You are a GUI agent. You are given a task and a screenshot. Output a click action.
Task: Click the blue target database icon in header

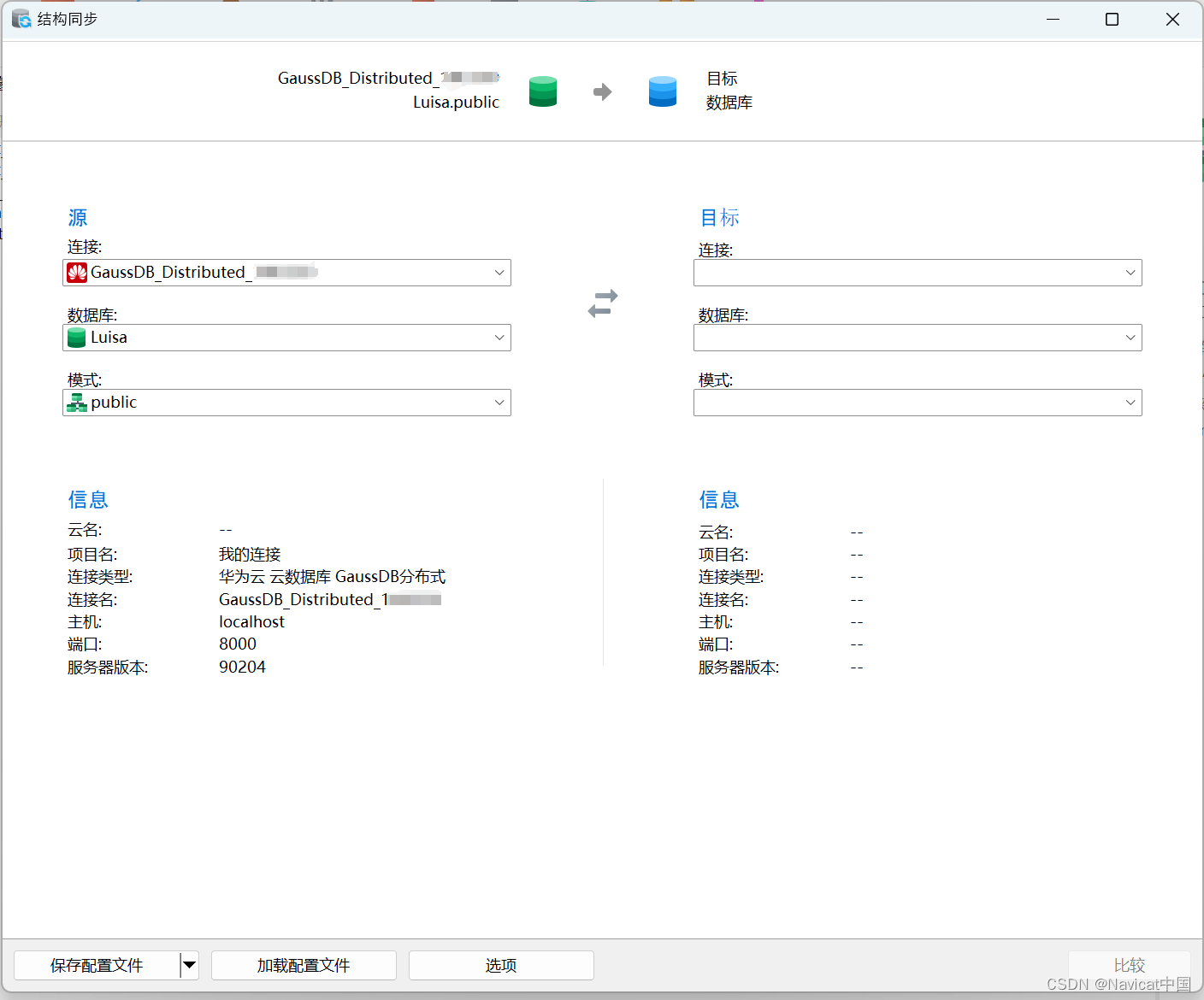663,91
